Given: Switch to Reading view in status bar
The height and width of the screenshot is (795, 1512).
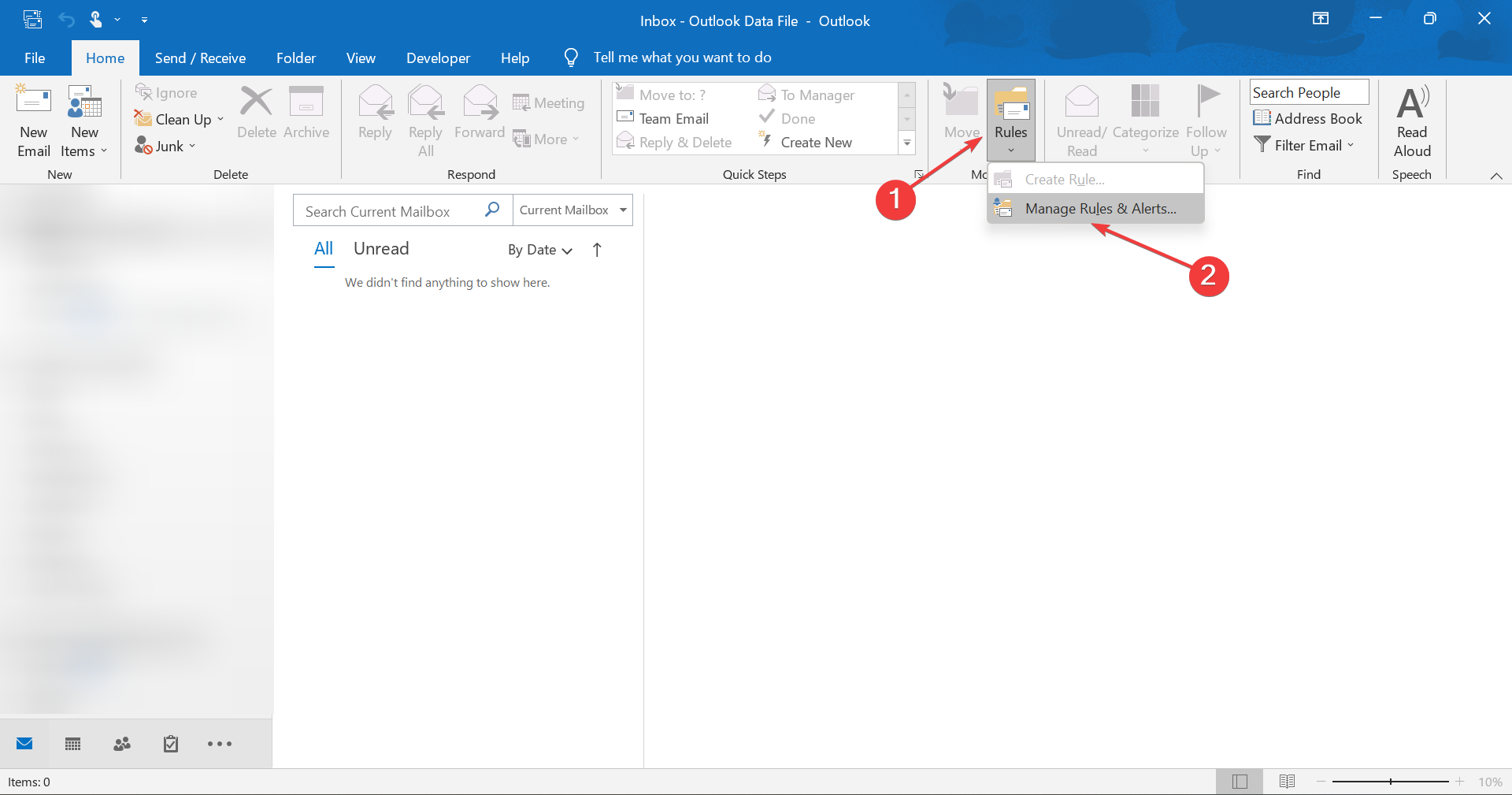Looking at the screenshot, I should (1287, 782).
